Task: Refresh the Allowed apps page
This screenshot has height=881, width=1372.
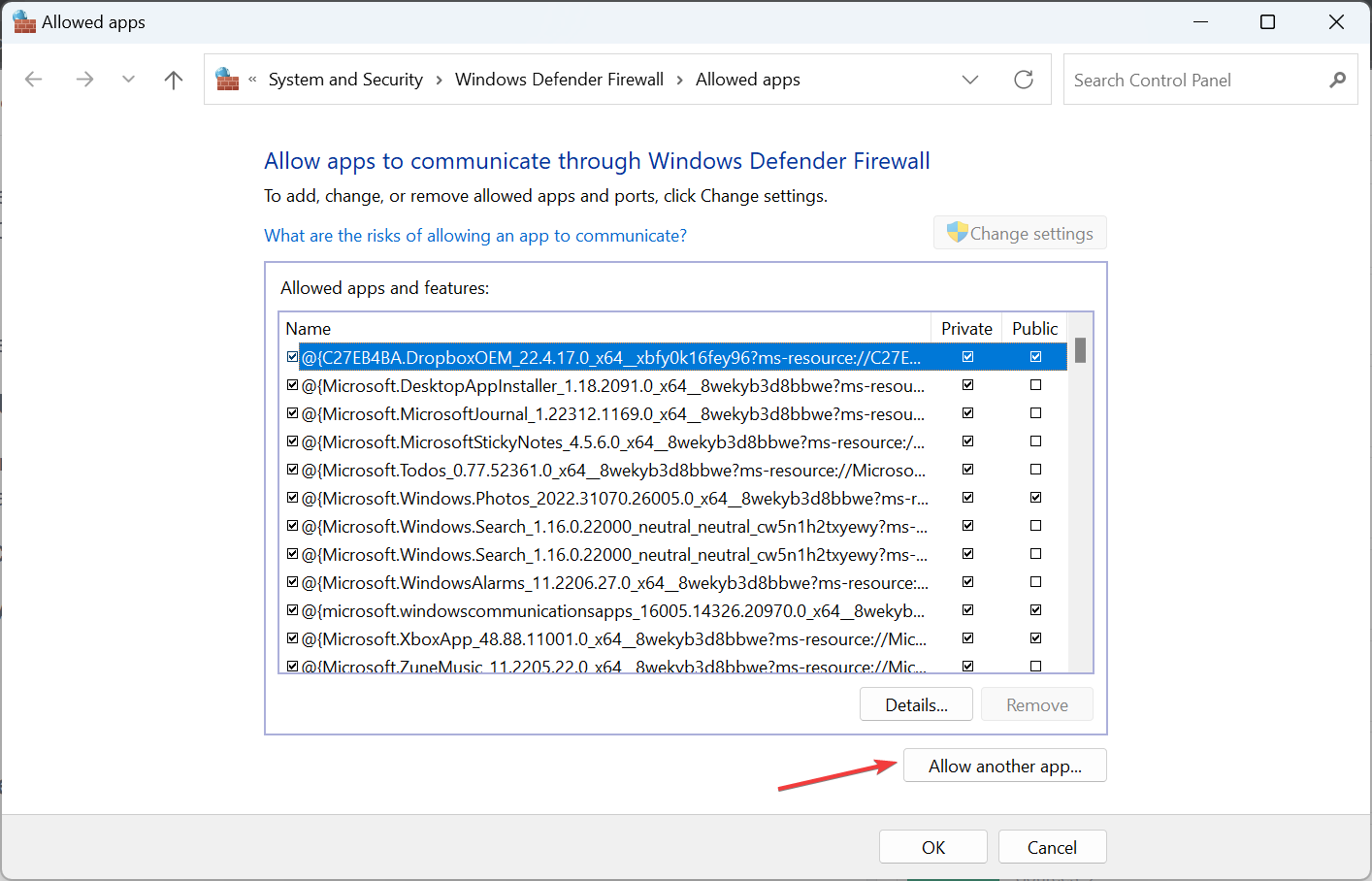Action: 1024,80
